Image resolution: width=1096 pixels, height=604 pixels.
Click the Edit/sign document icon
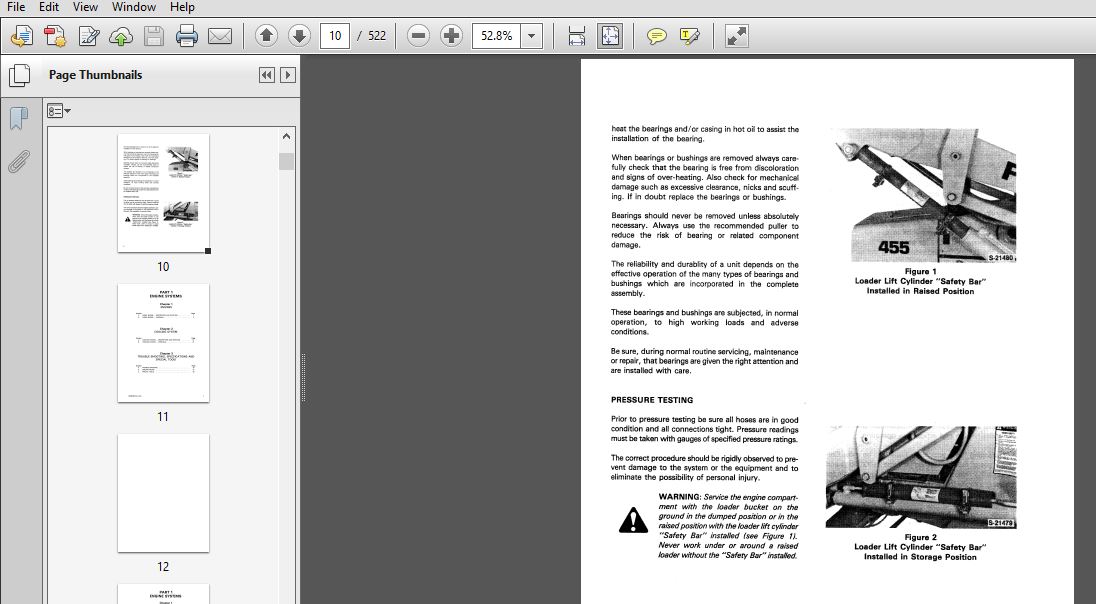point(88,36)
